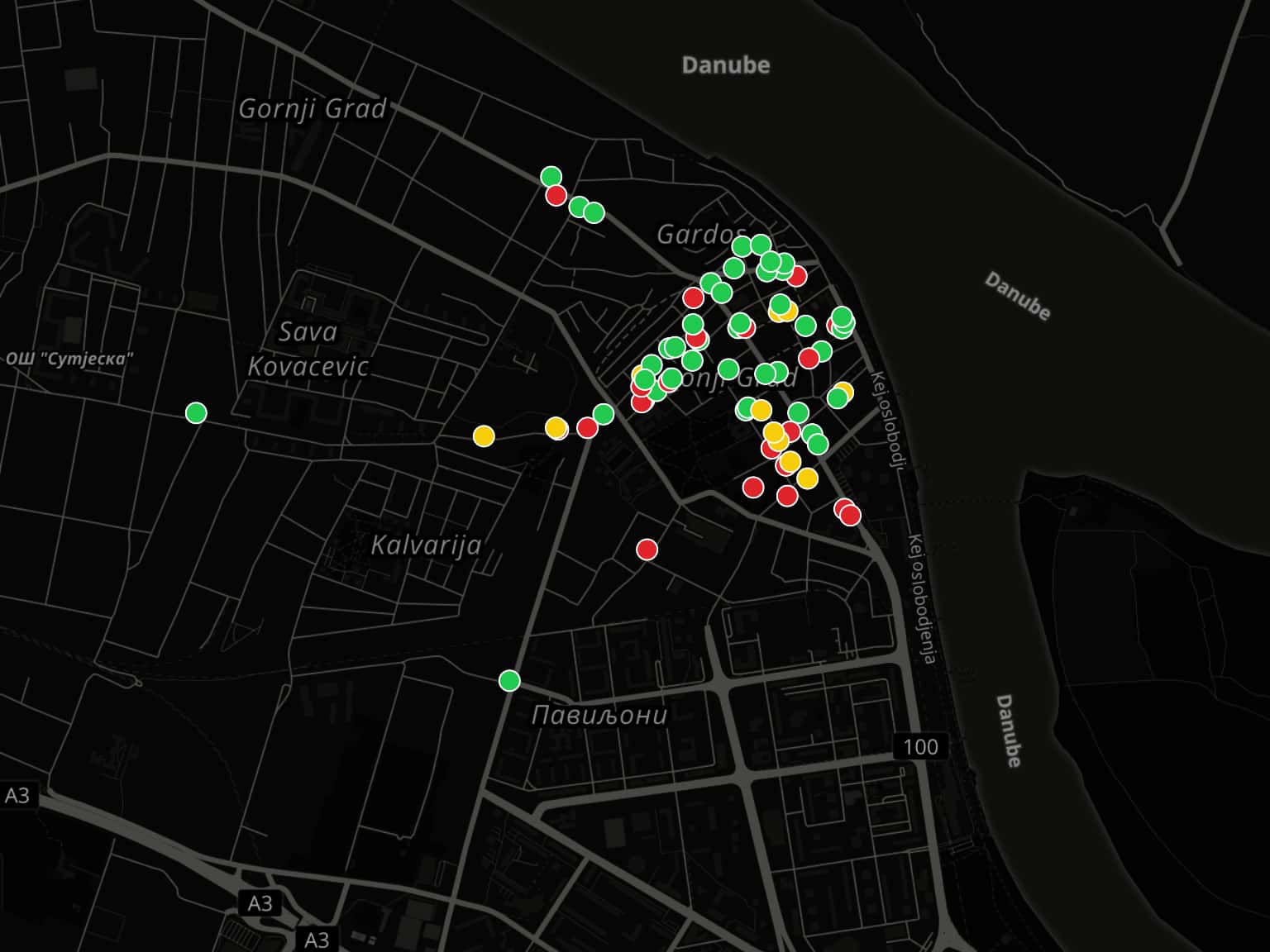Click the red marker left of the green marker west of Gornji Grad cluster
Image resolution: width=1270 pixels, height=952 pixels.
(587, 427)
